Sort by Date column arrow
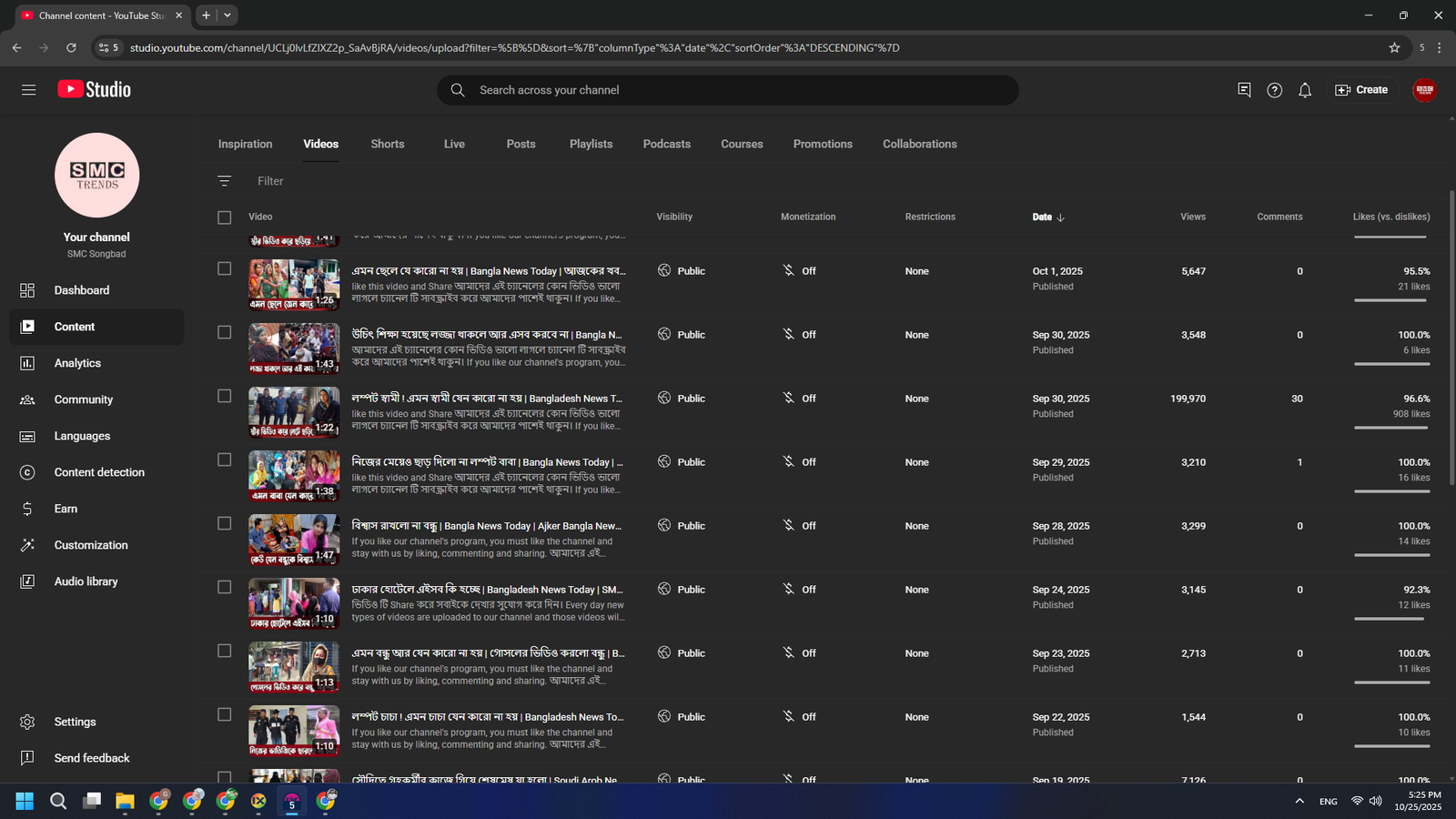The height and width of the screenshot is (819, 1456). coord(1061,217)
